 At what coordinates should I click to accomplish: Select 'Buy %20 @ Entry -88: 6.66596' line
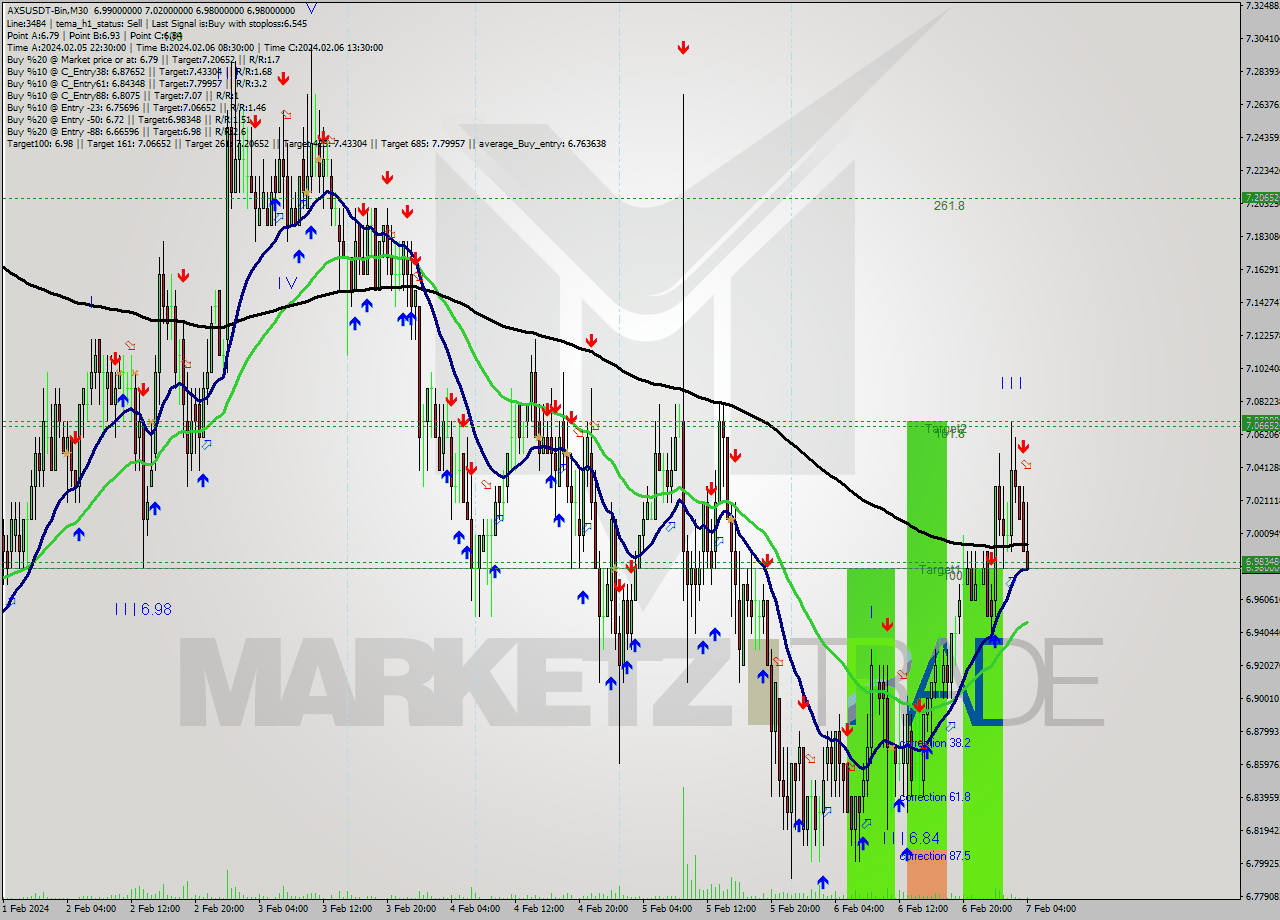(126, 131)
